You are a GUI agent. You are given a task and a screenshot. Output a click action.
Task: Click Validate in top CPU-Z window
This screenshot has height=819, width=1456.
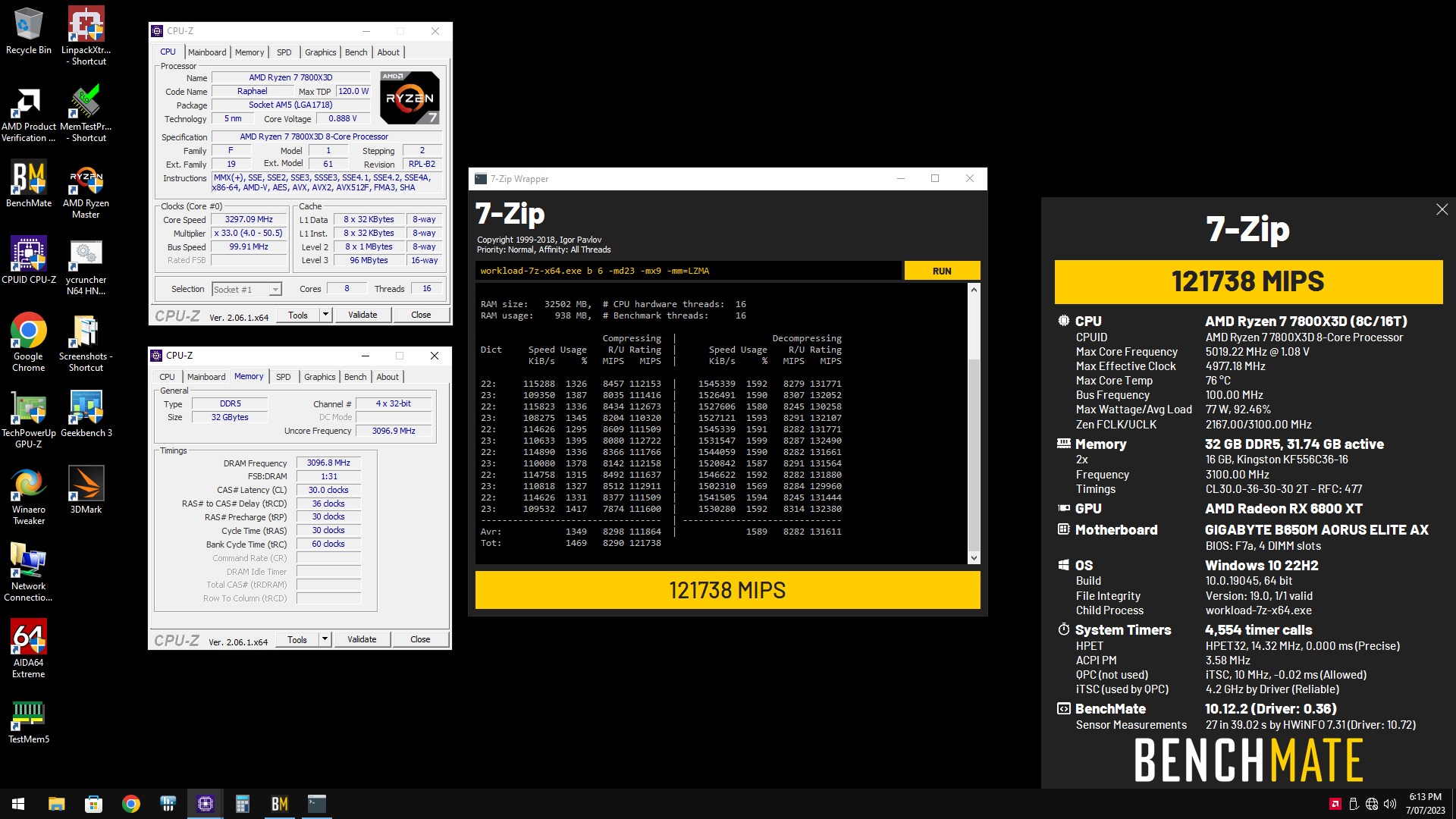(x=362, y=315)
